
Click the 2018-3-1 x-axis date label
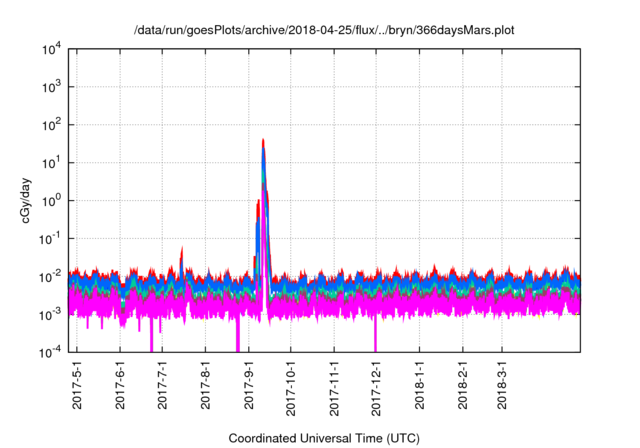pos(502,385)
